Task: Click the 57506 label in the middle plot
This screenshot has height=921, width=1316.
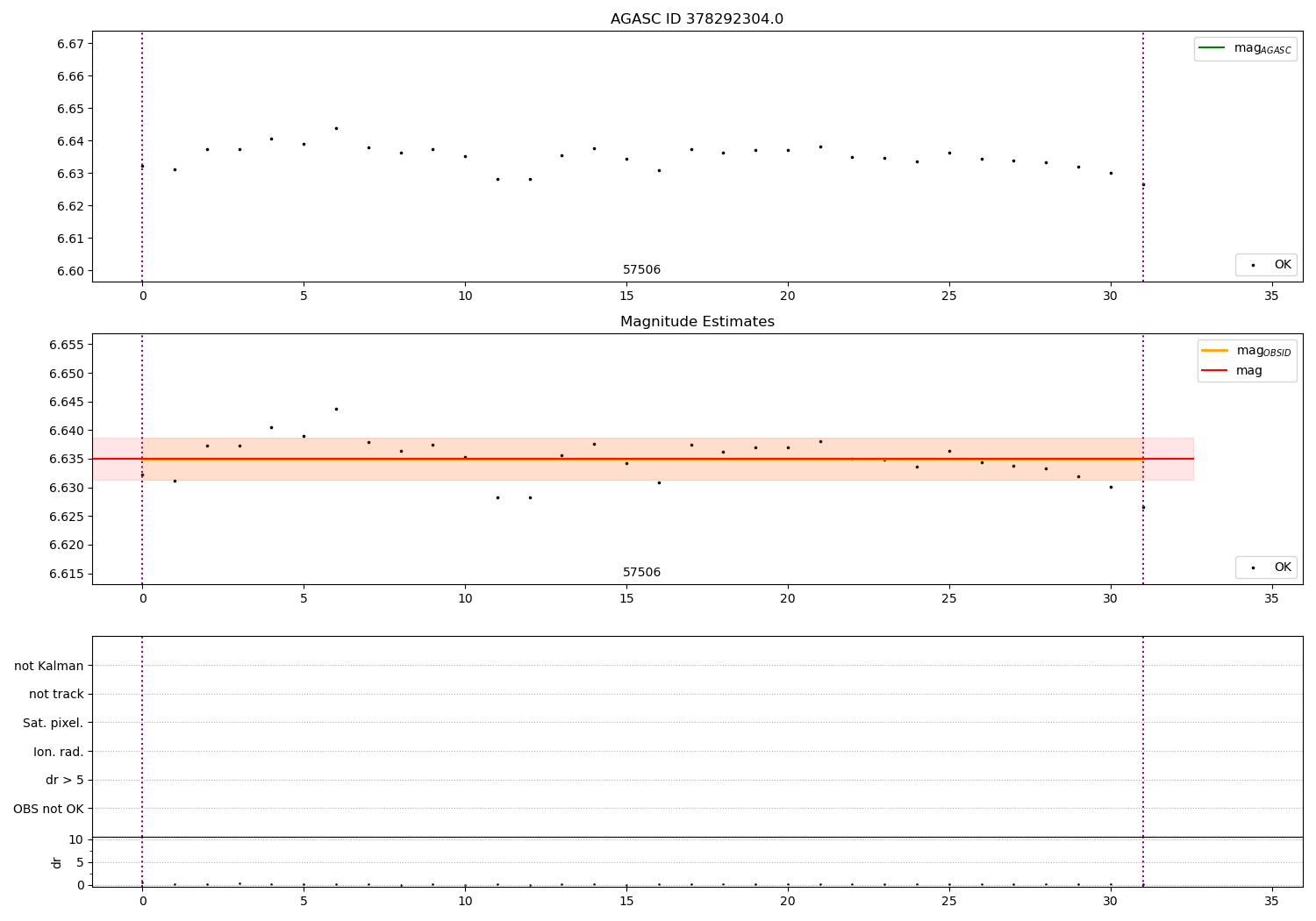Action: click(x=641, y=573)
